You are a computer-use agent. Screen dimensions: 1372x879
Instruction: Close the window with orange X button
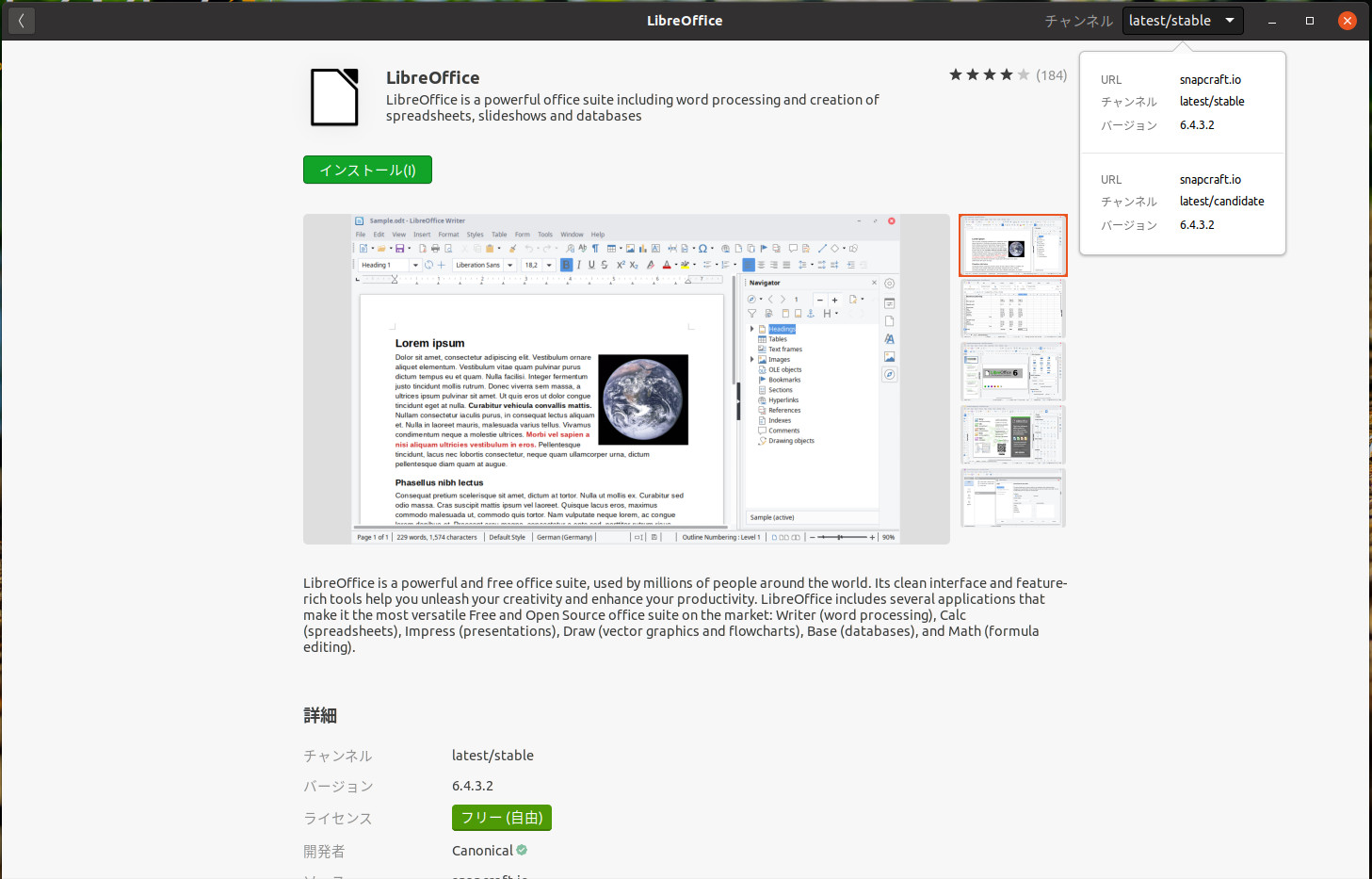point(1348,21)
